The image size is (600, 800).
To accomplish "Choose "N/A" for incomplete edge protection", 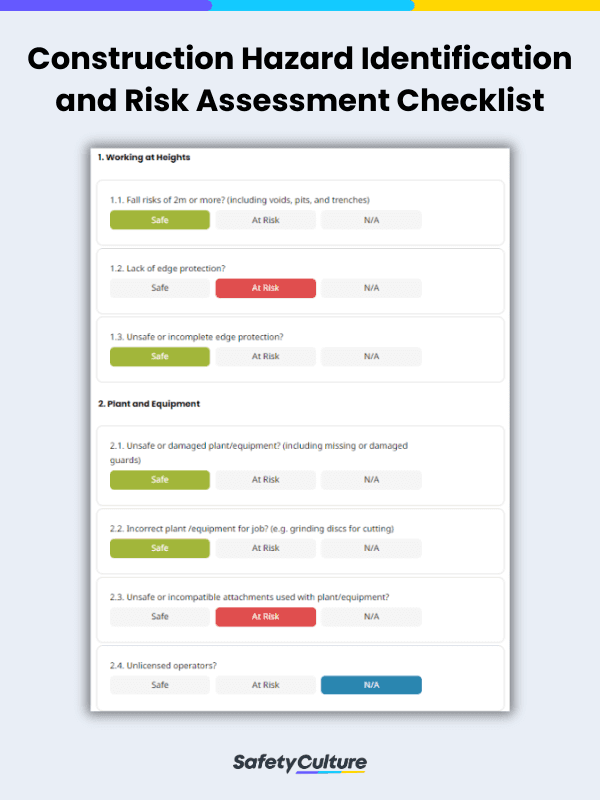I will click(x=371, y=356).
